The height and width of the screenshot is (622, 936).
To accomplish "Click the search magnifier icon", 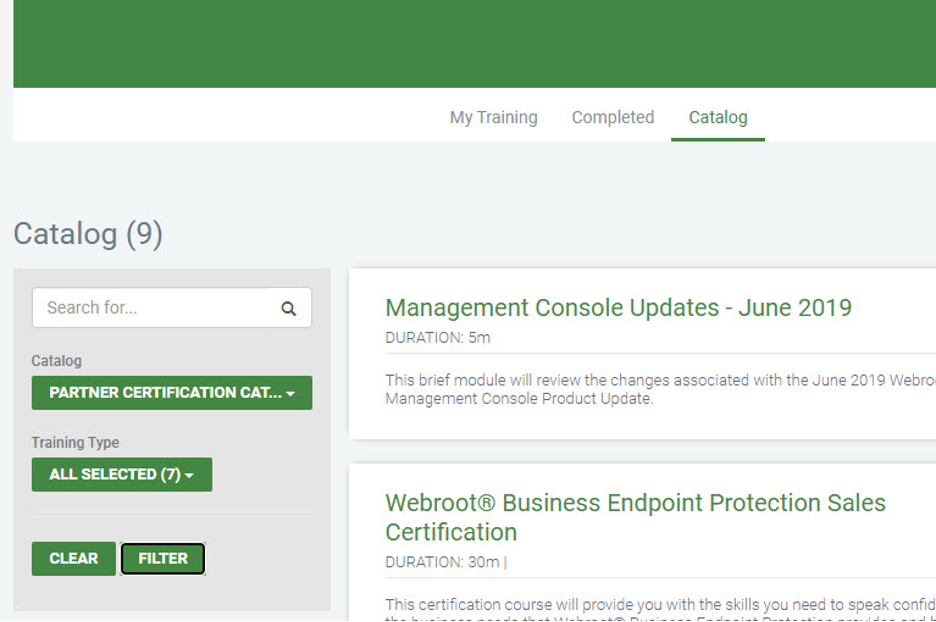I will [x=288, y=309].
